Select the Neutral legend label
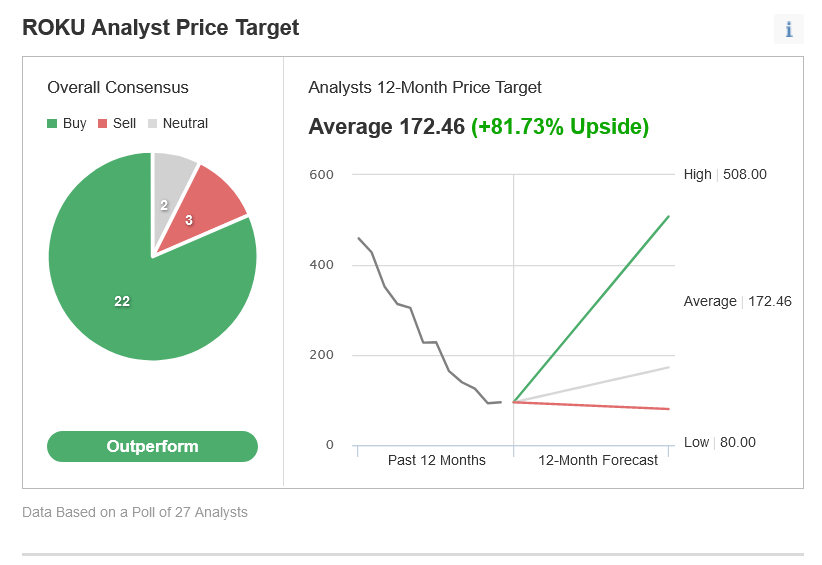Image resolution: width=822 pixels, height=565 pixels. [x=185, y=124]
